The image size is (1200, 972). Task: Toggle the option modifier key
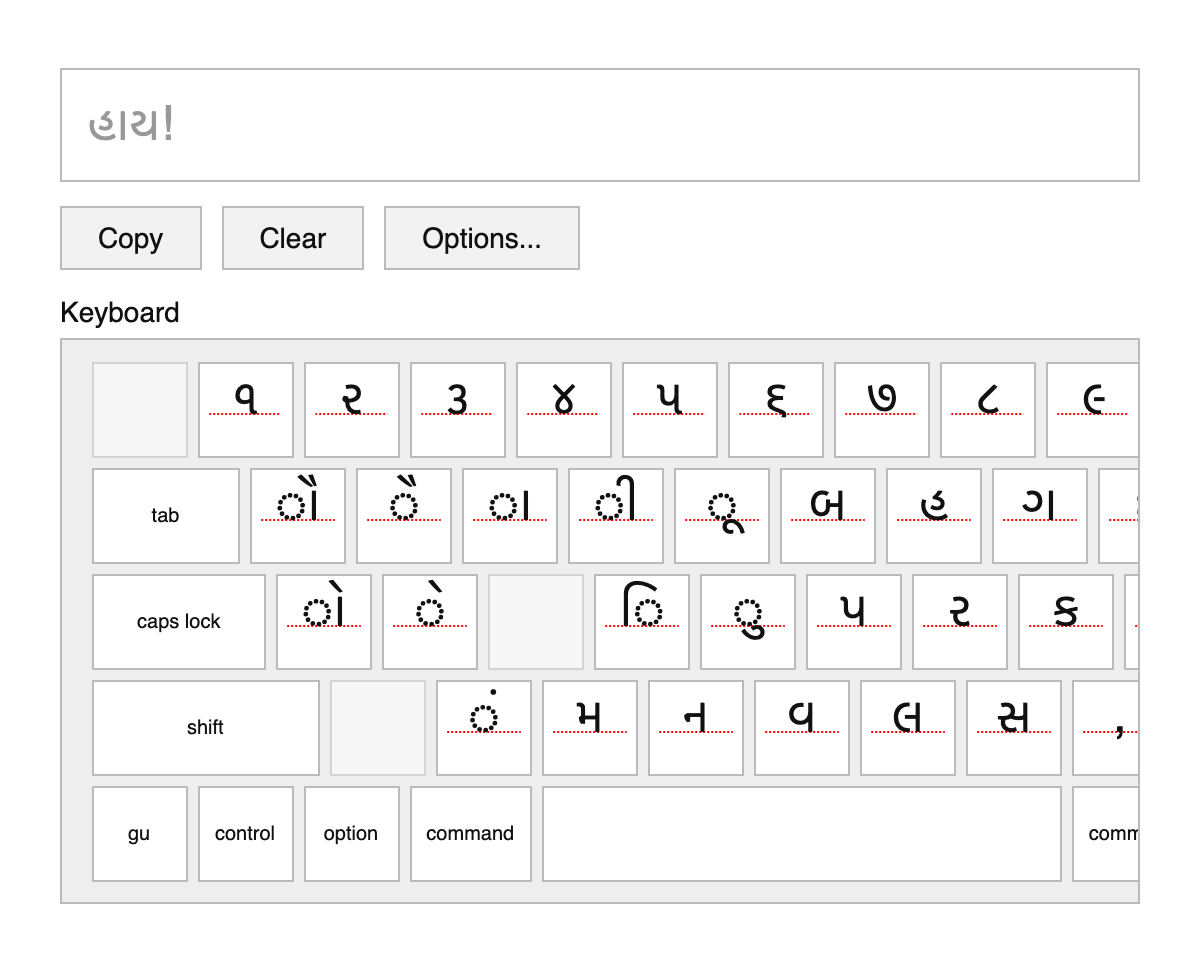tap(351, 834)
